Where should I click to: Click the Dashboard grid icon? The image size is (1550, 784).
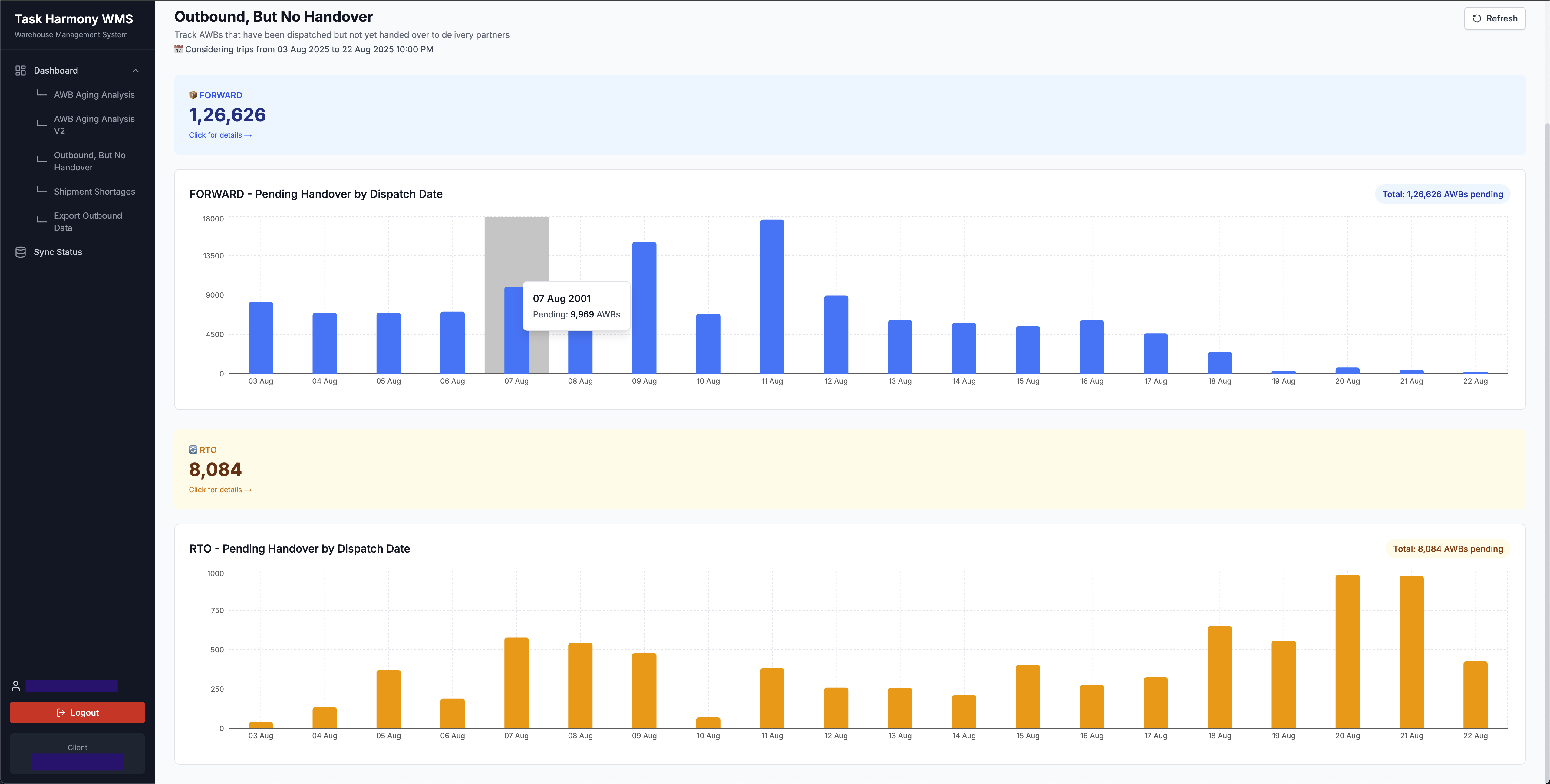(x=21, y=70)
